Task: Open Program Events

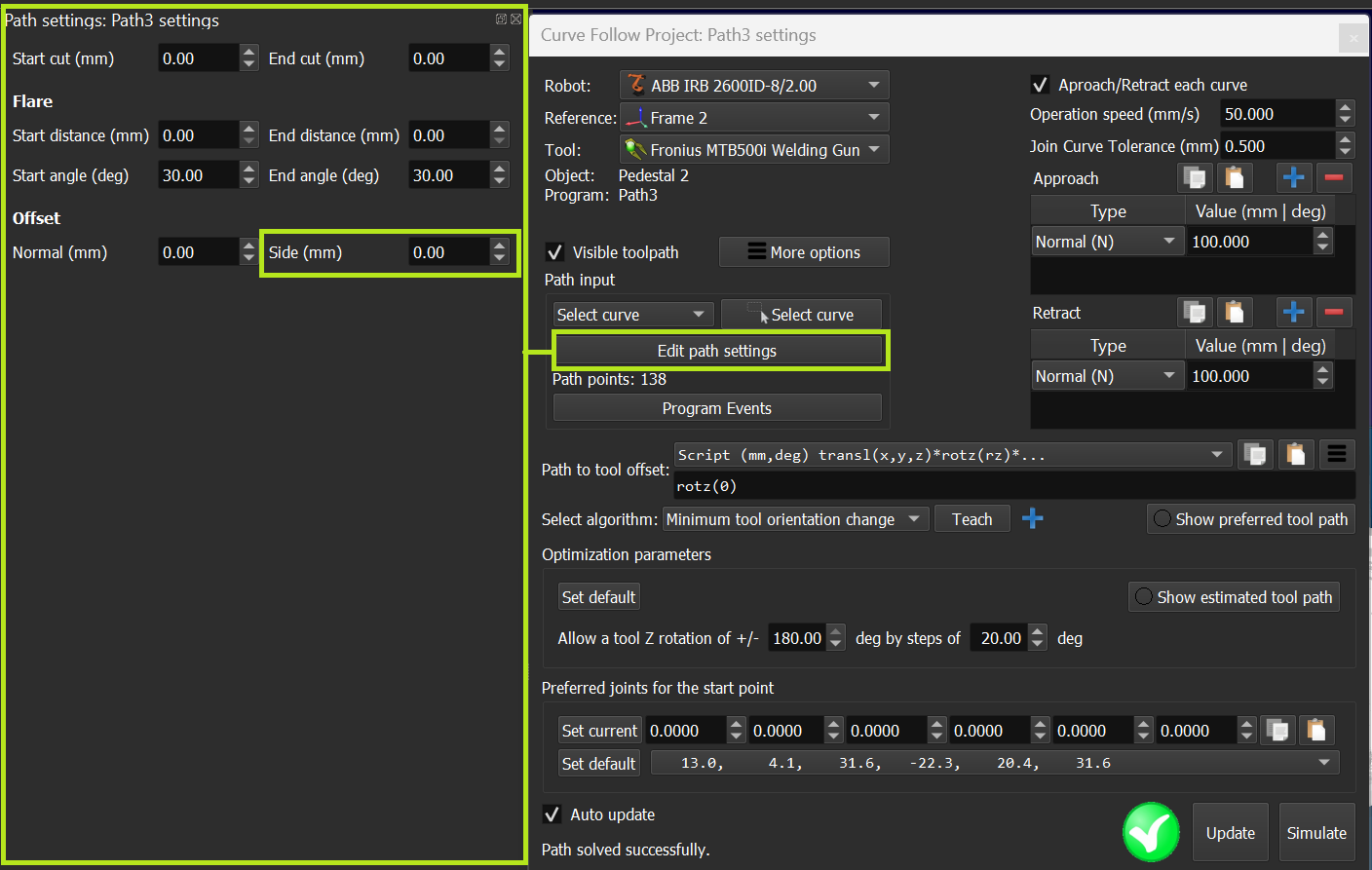Action: 717,408
